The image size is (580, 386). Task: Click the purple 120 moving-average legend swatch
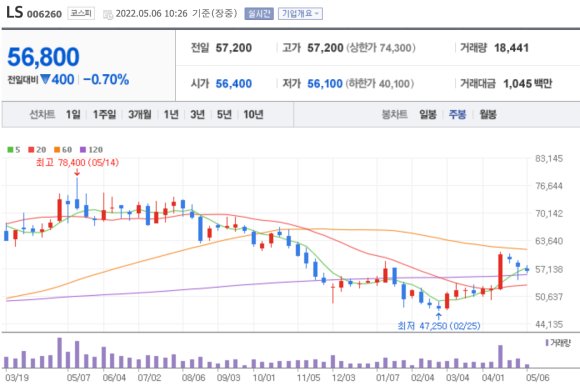tap(83, 150)
